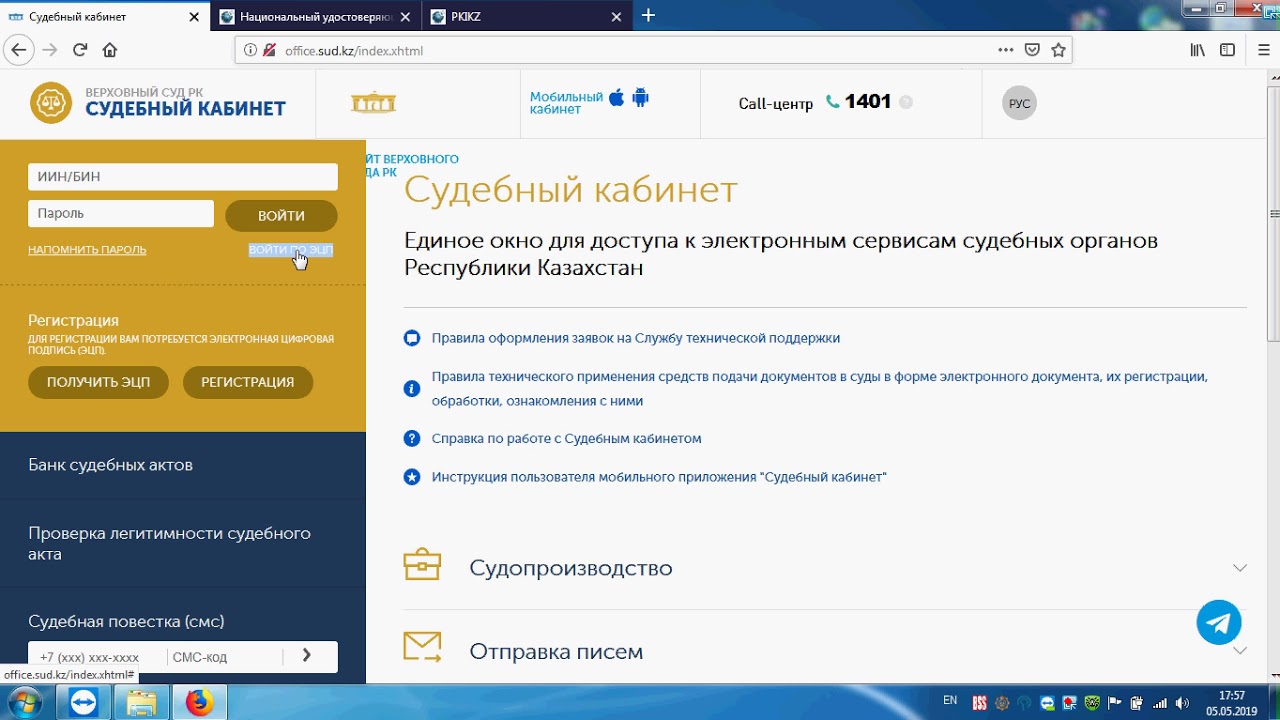
Task: Click the BSS tray icon
Action: pyautogui.click(x=980, y=703)
